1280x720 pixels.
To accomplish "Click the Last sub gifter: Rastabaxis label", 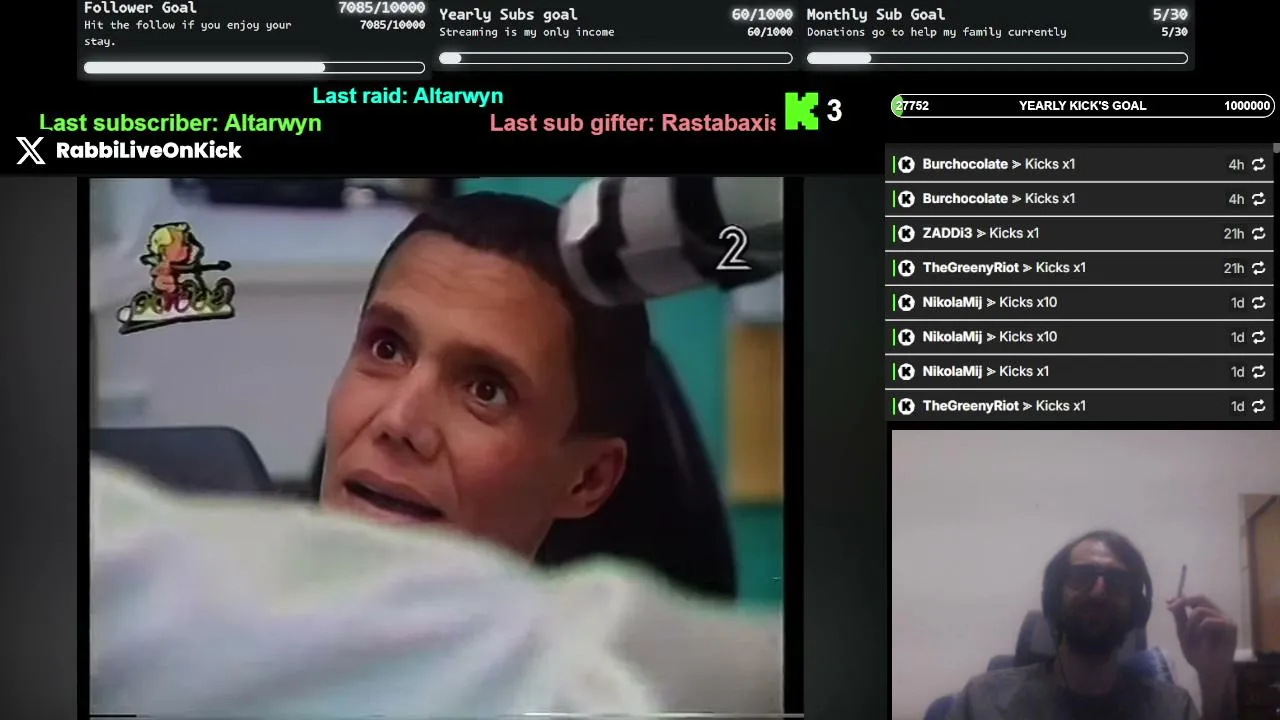I will [x=633, y=123].
